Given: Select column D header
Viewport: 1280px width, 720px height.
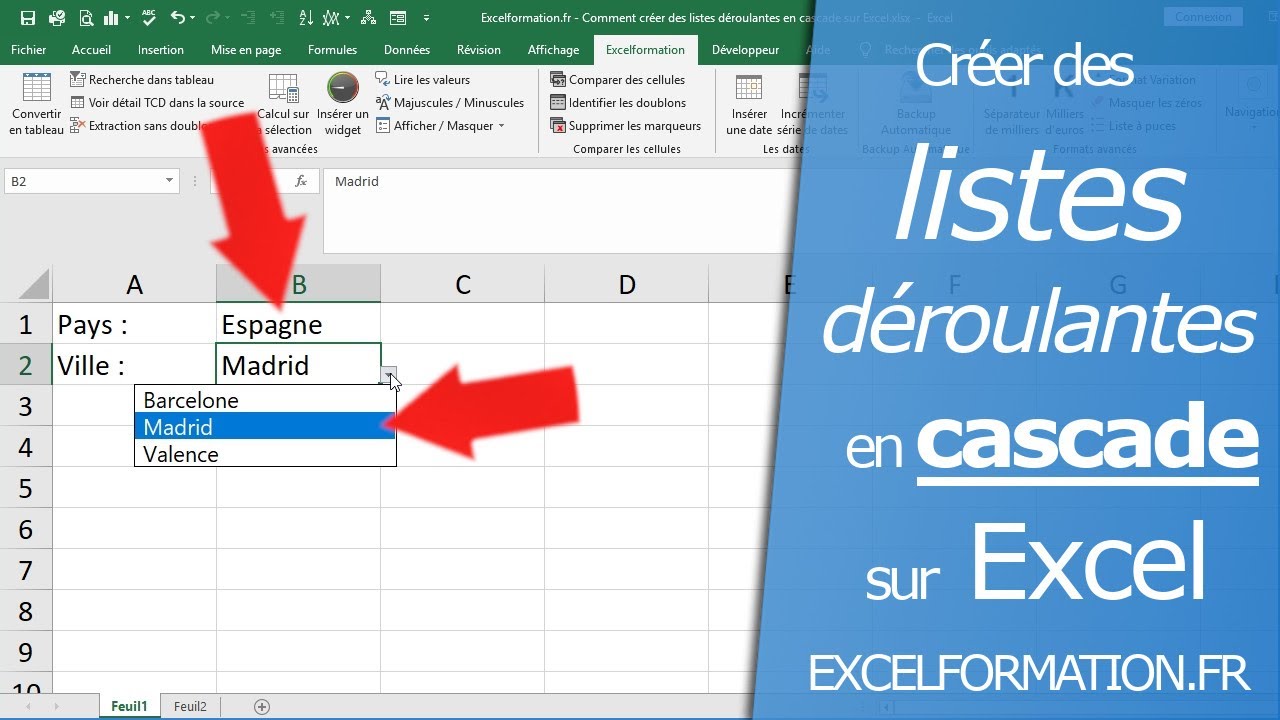Looking at the screenshot, I should tap(626, 285).
